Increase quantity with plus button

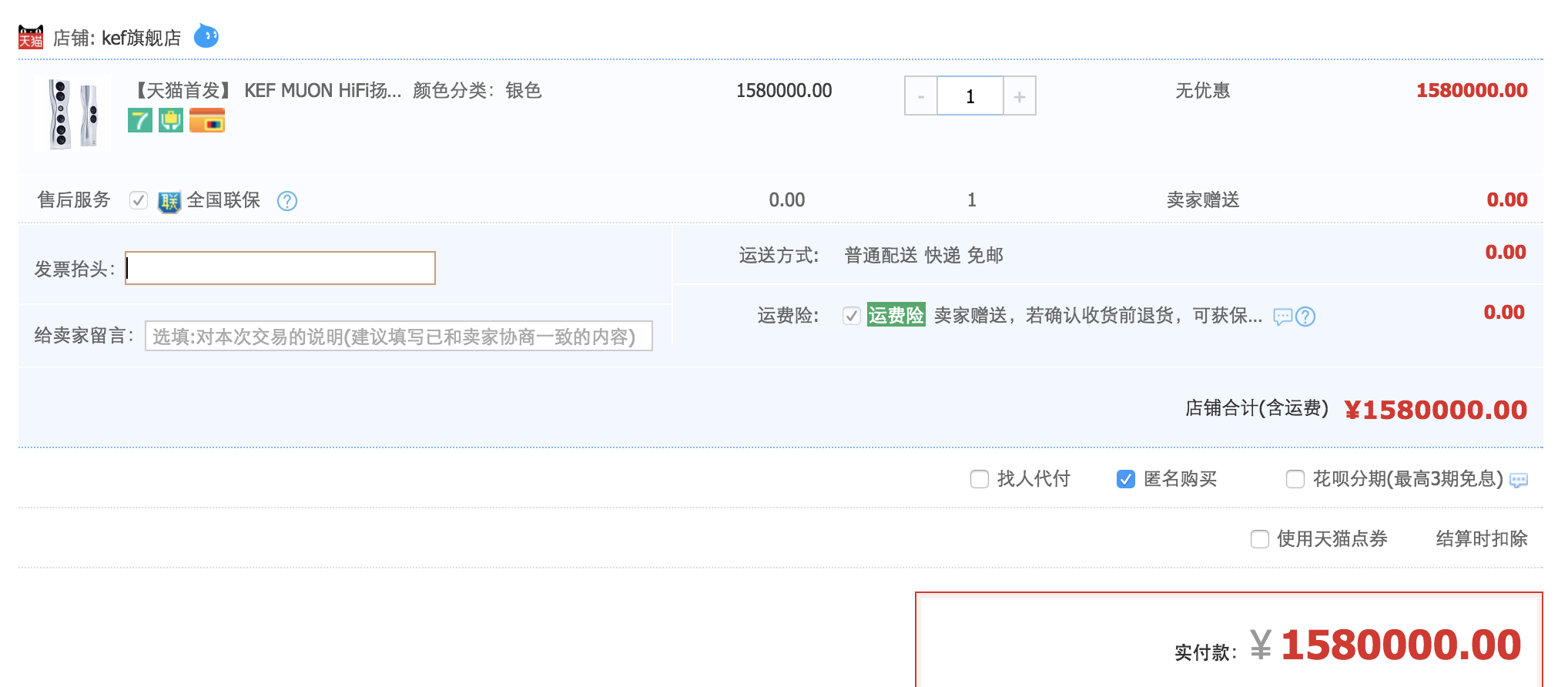pos(1020,96)
